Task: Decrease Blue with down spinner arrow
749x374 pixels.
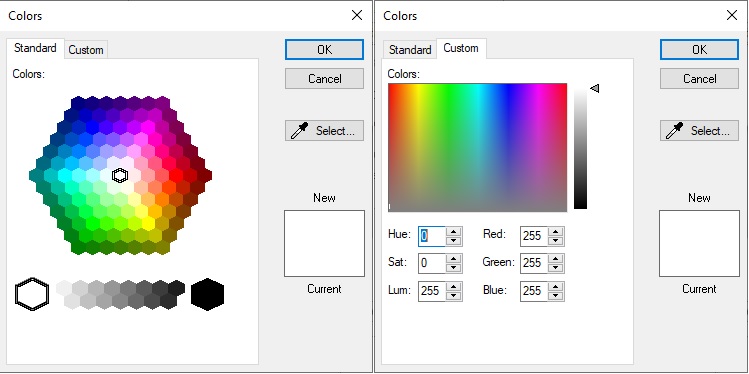Action: [556, 295]
